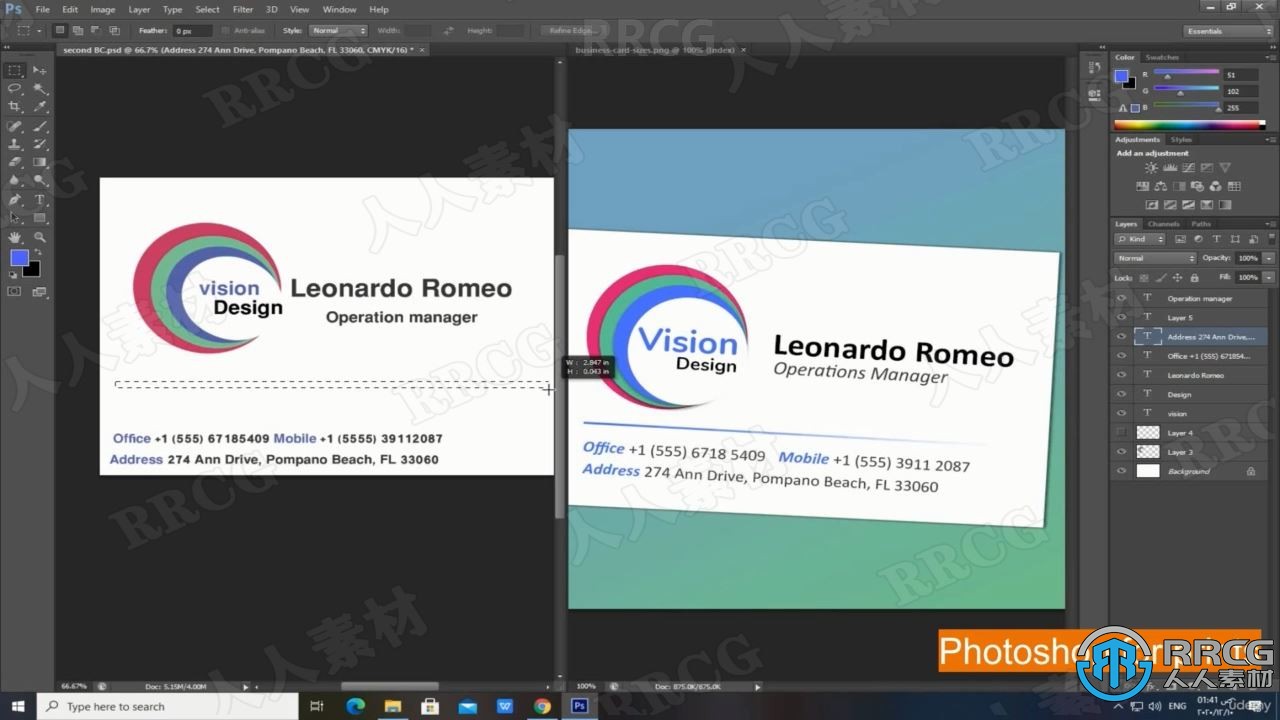Select the Lasso tool
This screenshot has height=720, width=1280.
[15, 89]
